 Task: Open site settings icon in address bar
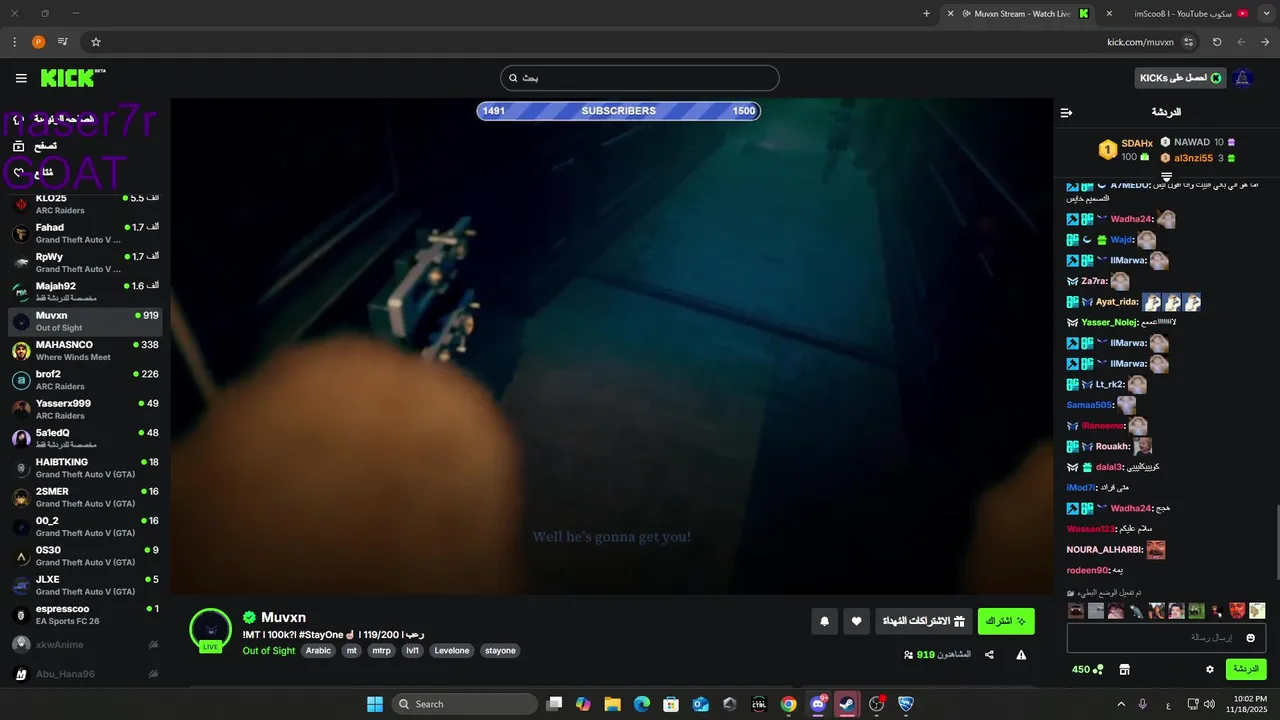(x=1188, y=42)
